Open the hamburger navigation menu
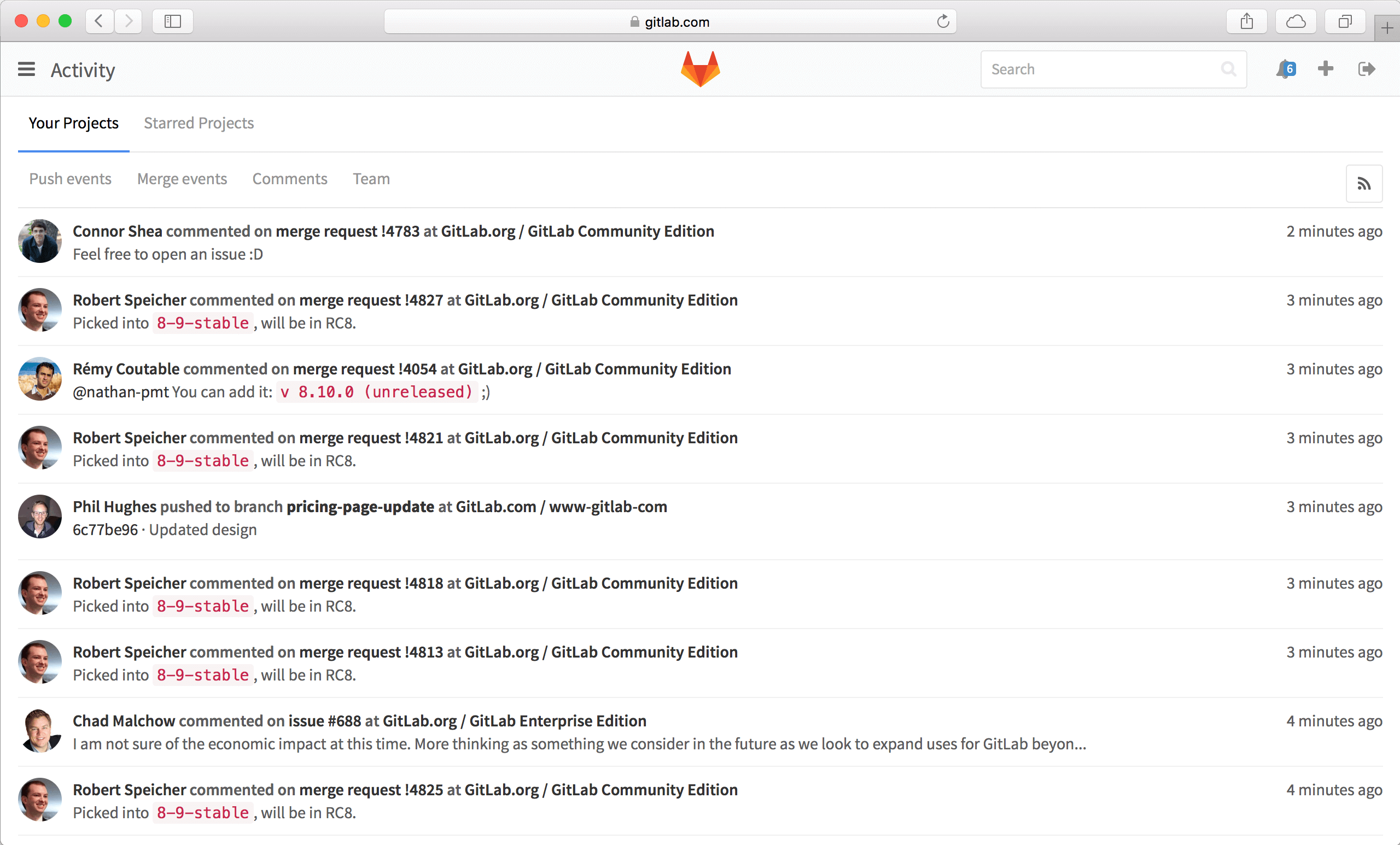Screen dimensions: 1400x845 point(26,69)
